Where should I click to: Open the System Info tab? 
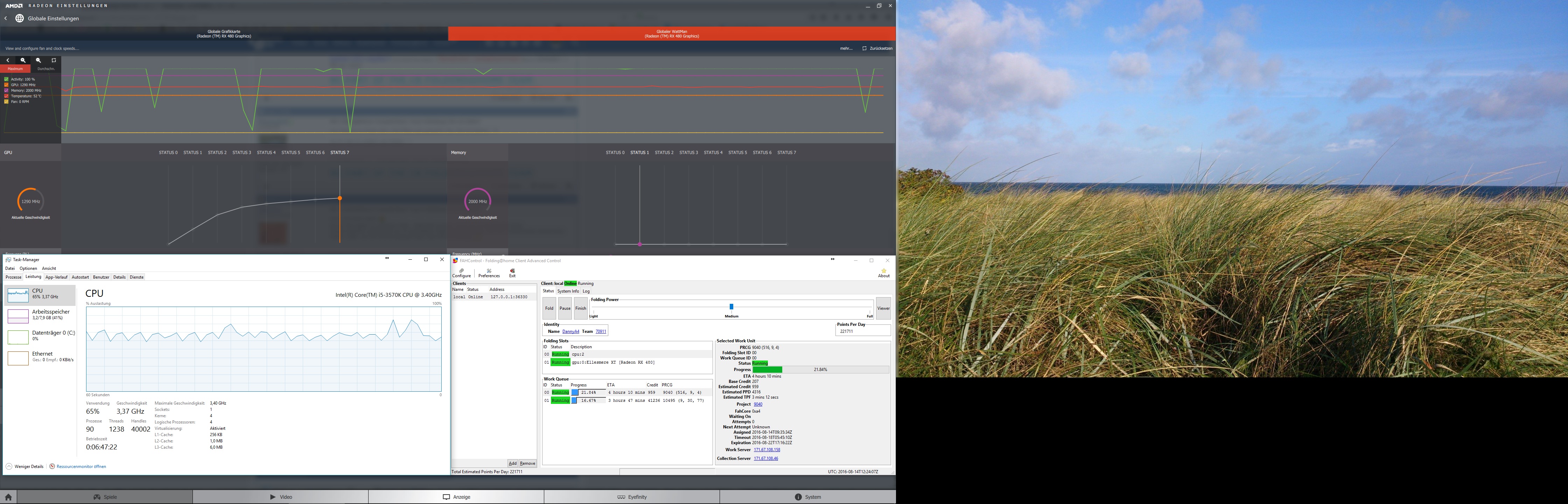[x=568, y=291]
